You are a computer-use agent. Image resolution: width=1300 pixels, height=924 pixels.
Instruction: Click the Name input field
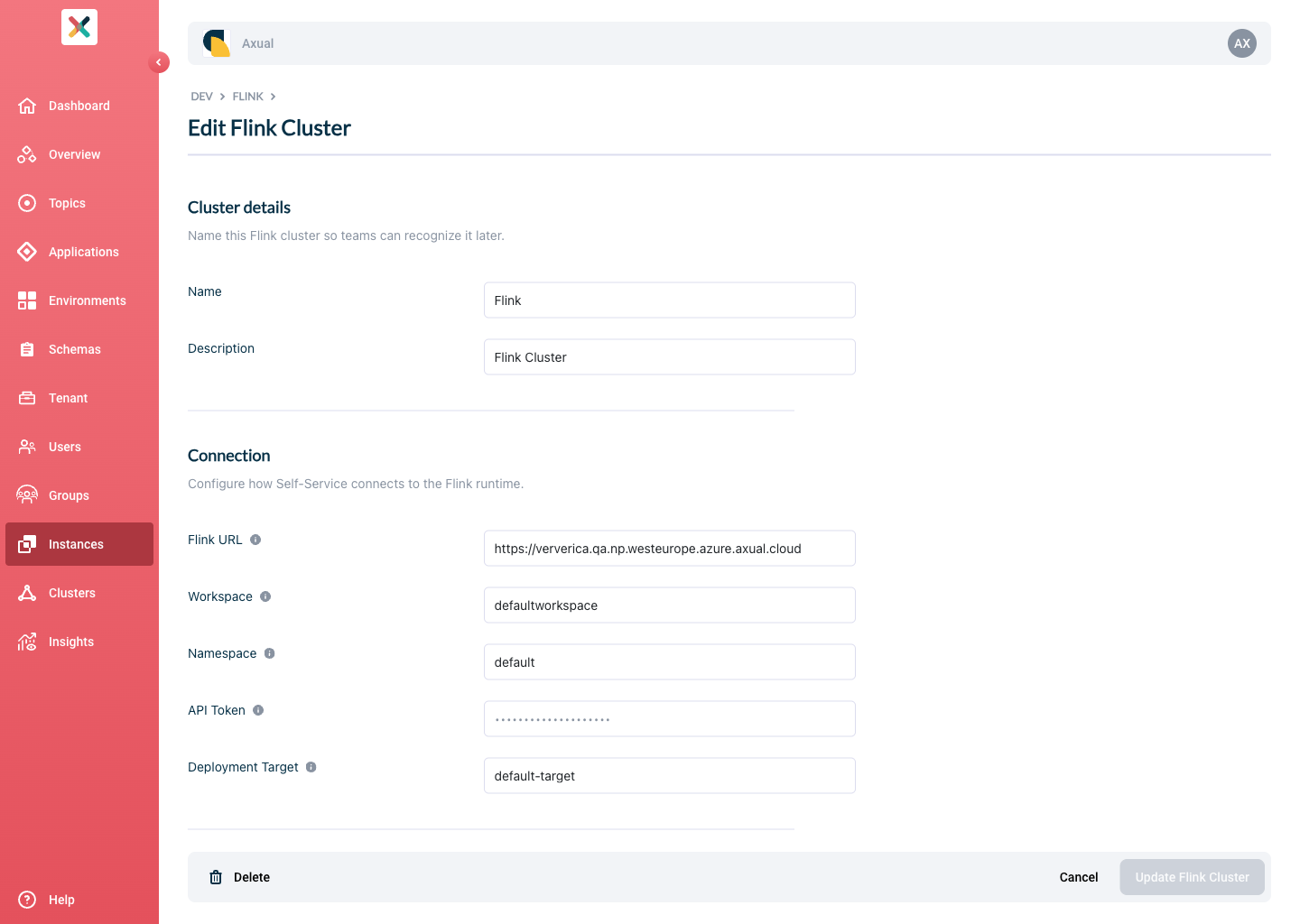pyautogui.click(x=670, y=300)
